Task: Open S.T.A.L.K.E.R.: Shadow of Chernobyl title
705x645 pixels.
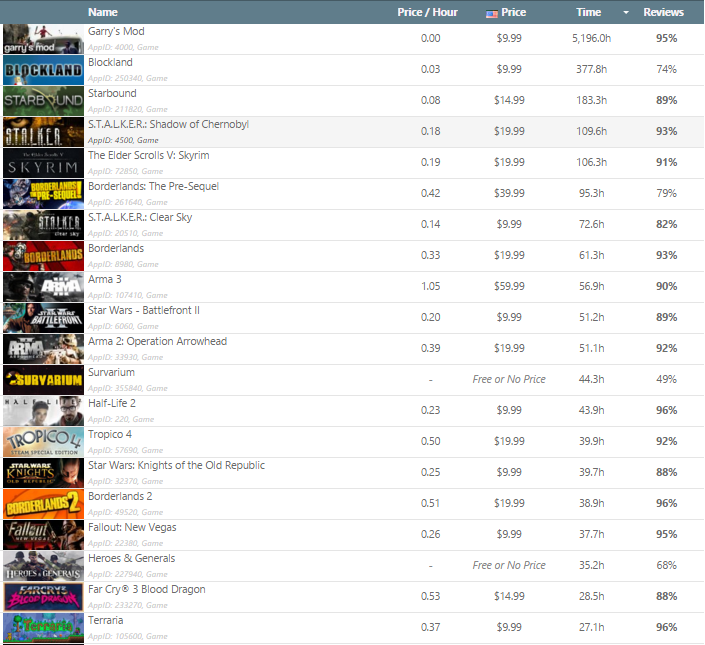Action: (x=168, y=125)
